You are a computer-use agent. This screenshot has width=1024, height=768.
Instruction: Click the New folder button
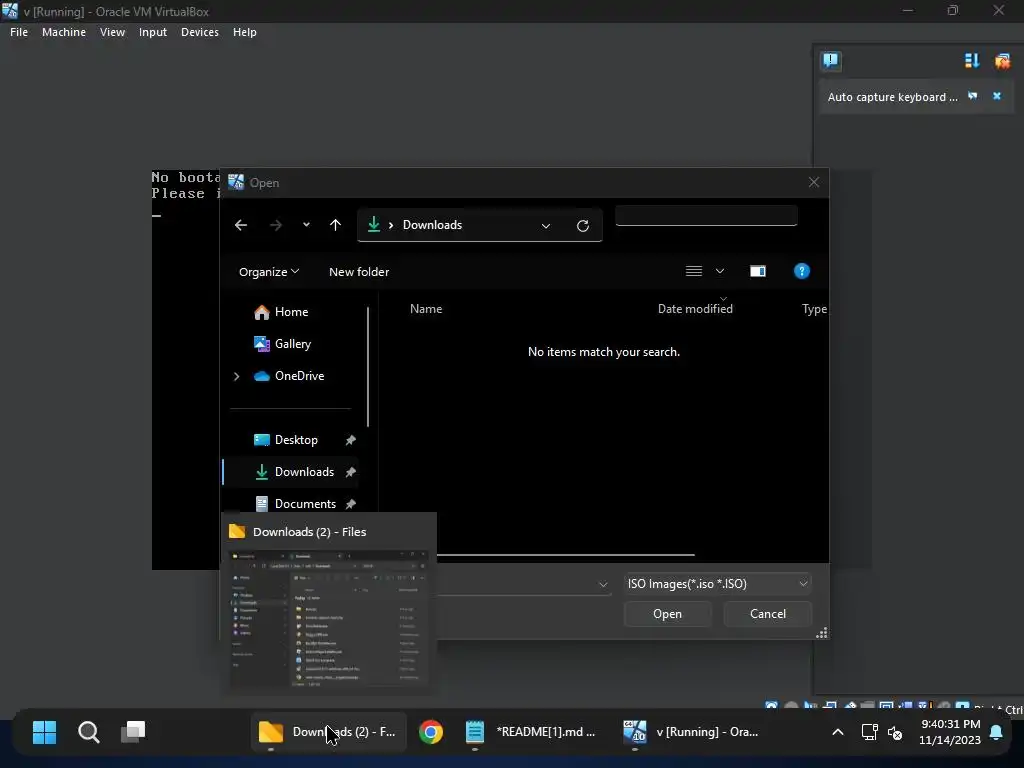359,272
